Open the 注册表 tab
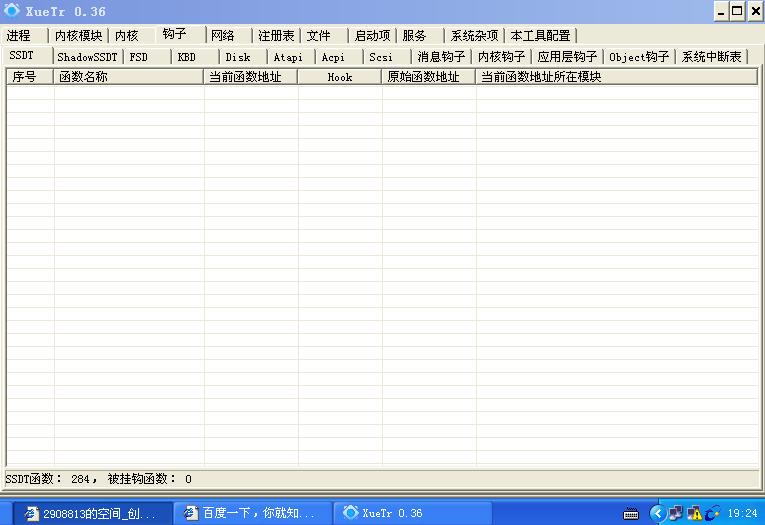765x525 pixels. 275,36
